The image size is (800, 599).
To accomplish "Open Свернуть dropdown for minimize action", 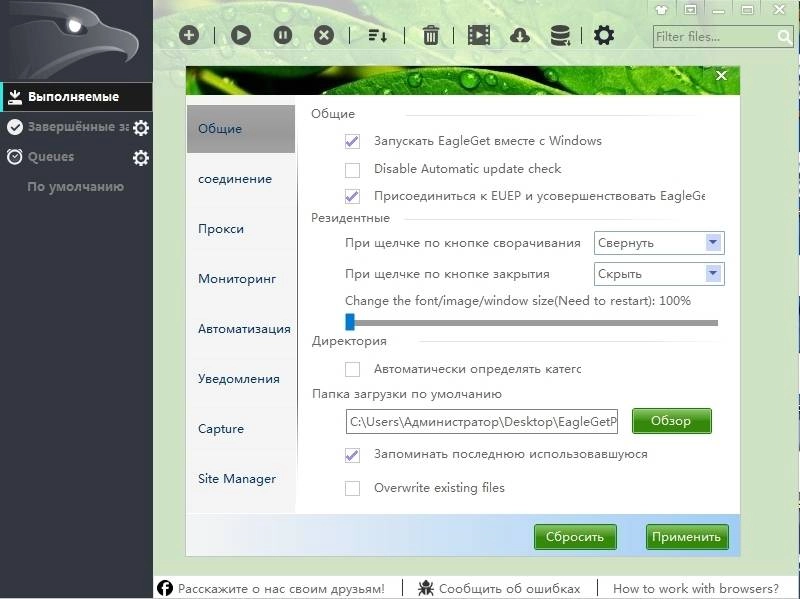I will pos(659,243).
